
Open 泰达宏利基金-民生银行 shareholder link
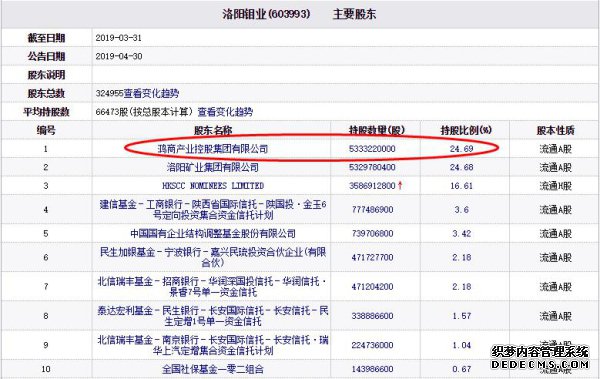pyautogui.click(x=213, y=316)
